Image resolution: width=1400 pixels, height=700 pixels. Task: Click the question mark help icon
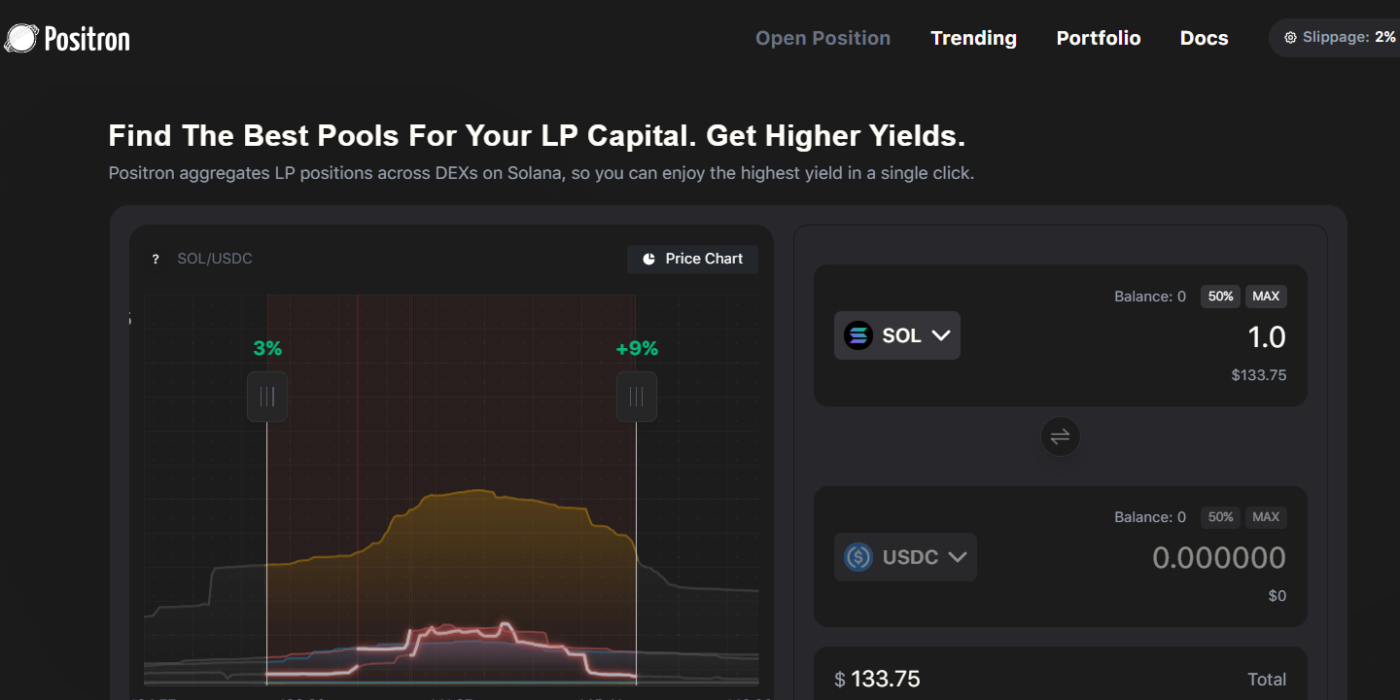(x=155, y=260)
